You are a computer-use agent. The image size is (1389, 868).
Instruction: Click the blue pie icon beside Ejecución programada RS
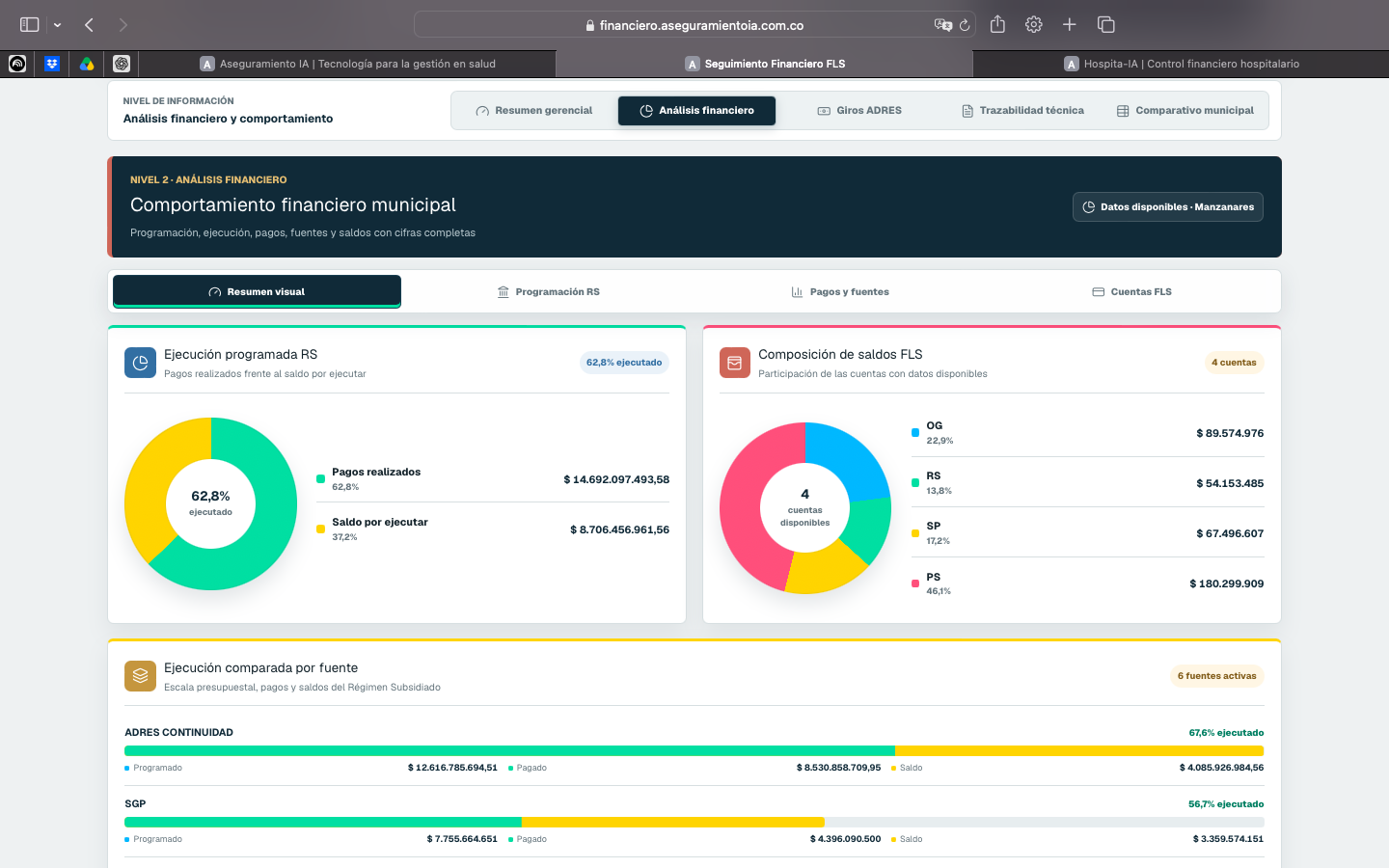click(x=140, y=363)
